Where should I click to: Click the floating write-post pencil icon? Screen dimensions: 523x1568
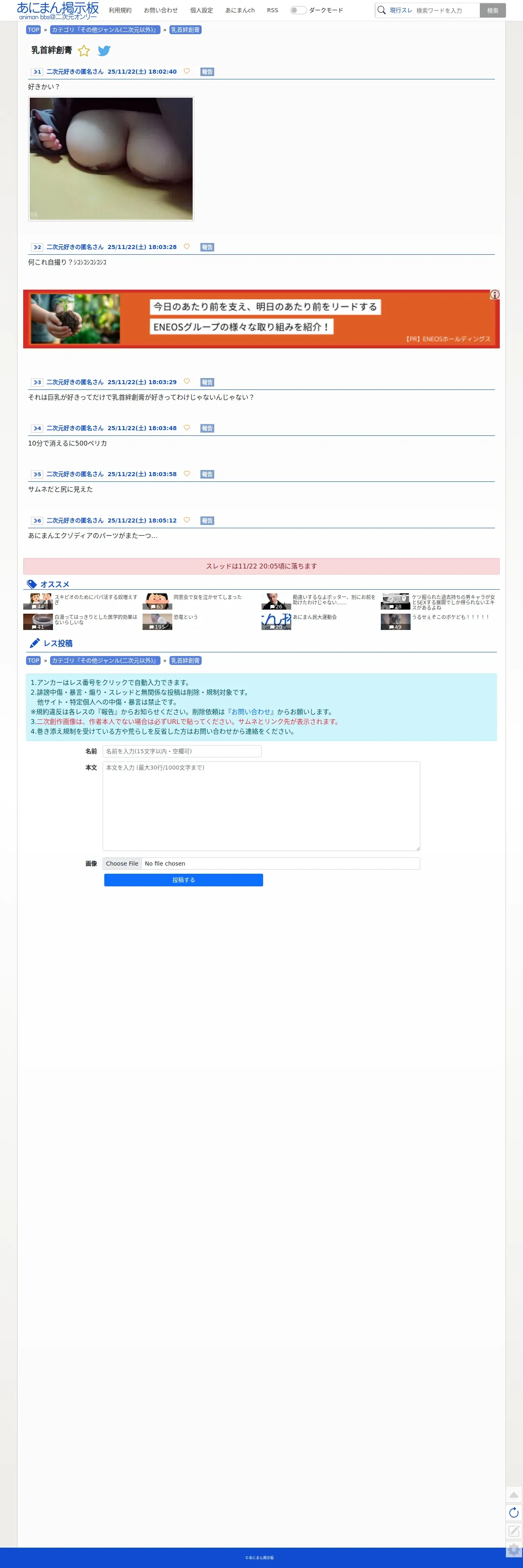tap(514, 1531)
